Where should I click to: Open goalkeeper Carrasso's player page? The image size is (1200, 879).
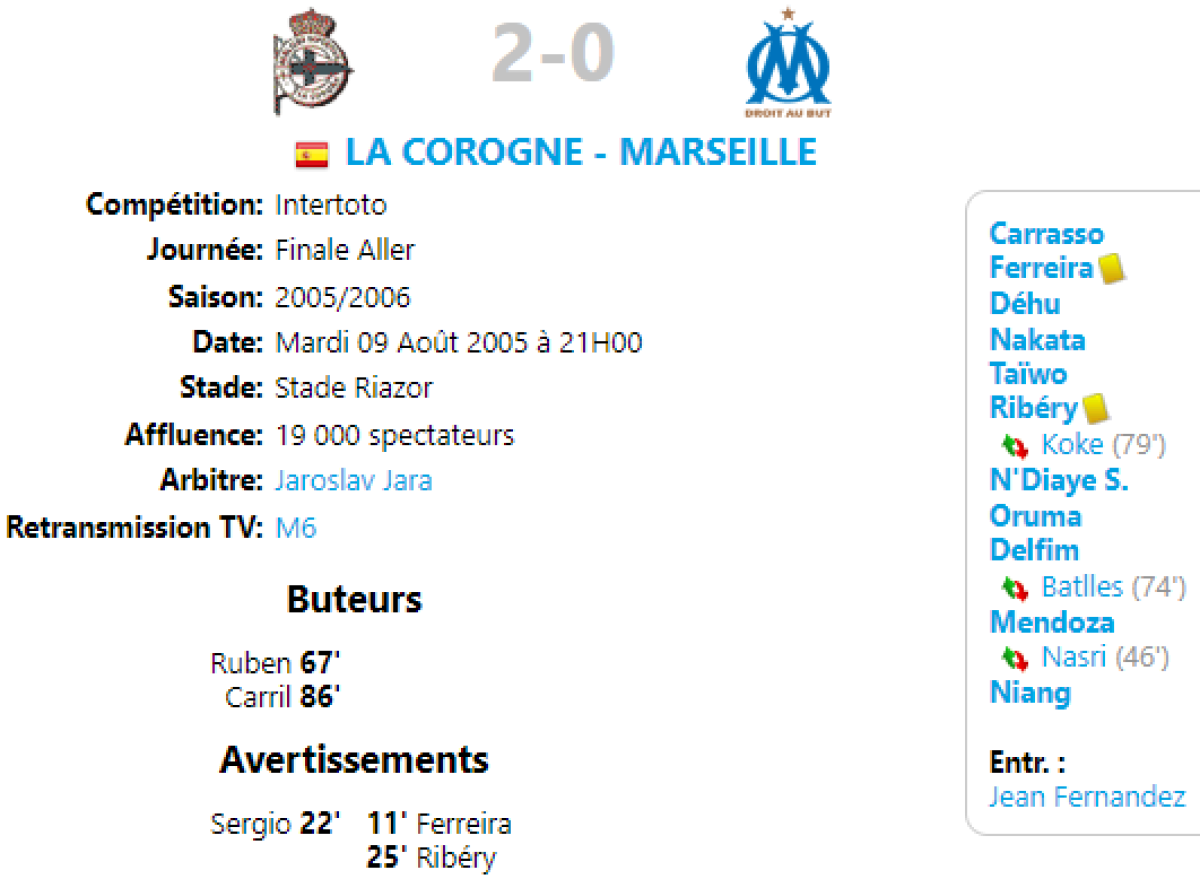(x=1046, y=234)
